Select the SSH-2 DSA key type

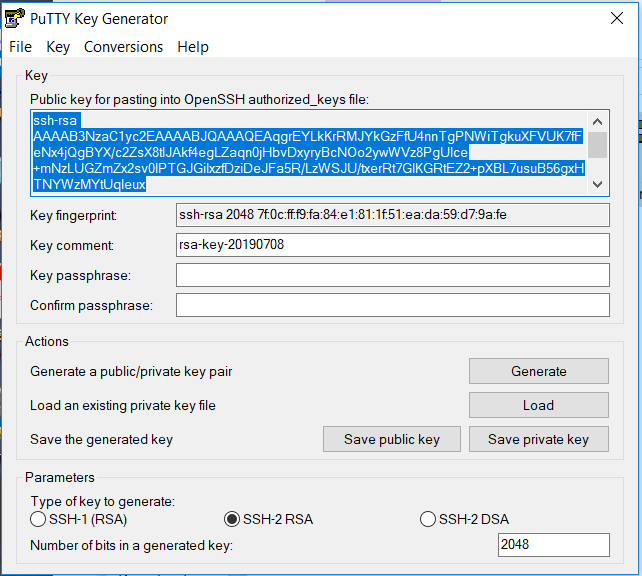click(x=428, y=519)
